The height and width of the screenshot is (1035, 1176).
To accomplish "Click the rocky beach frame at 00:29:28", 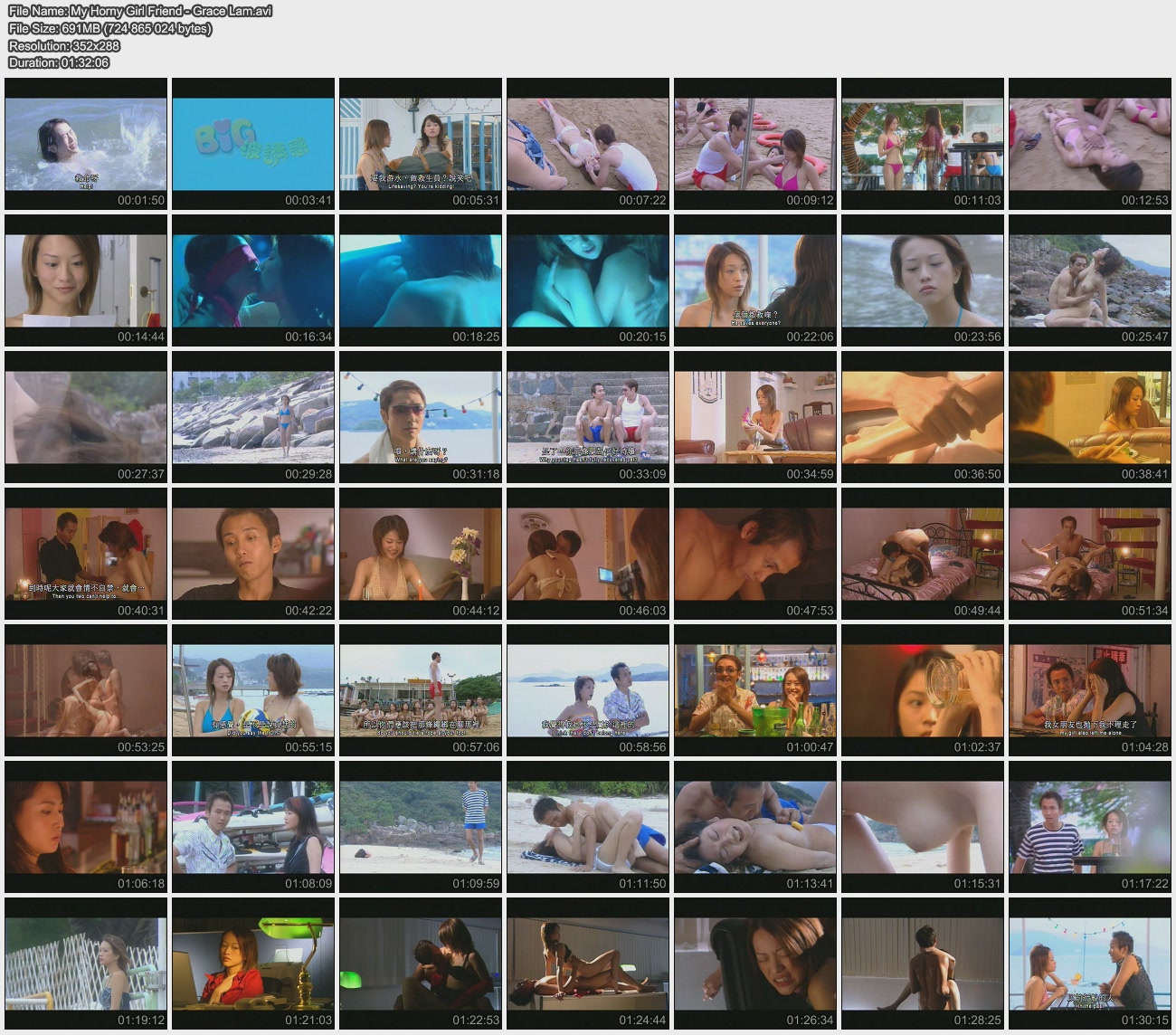I will pos(253,417).
